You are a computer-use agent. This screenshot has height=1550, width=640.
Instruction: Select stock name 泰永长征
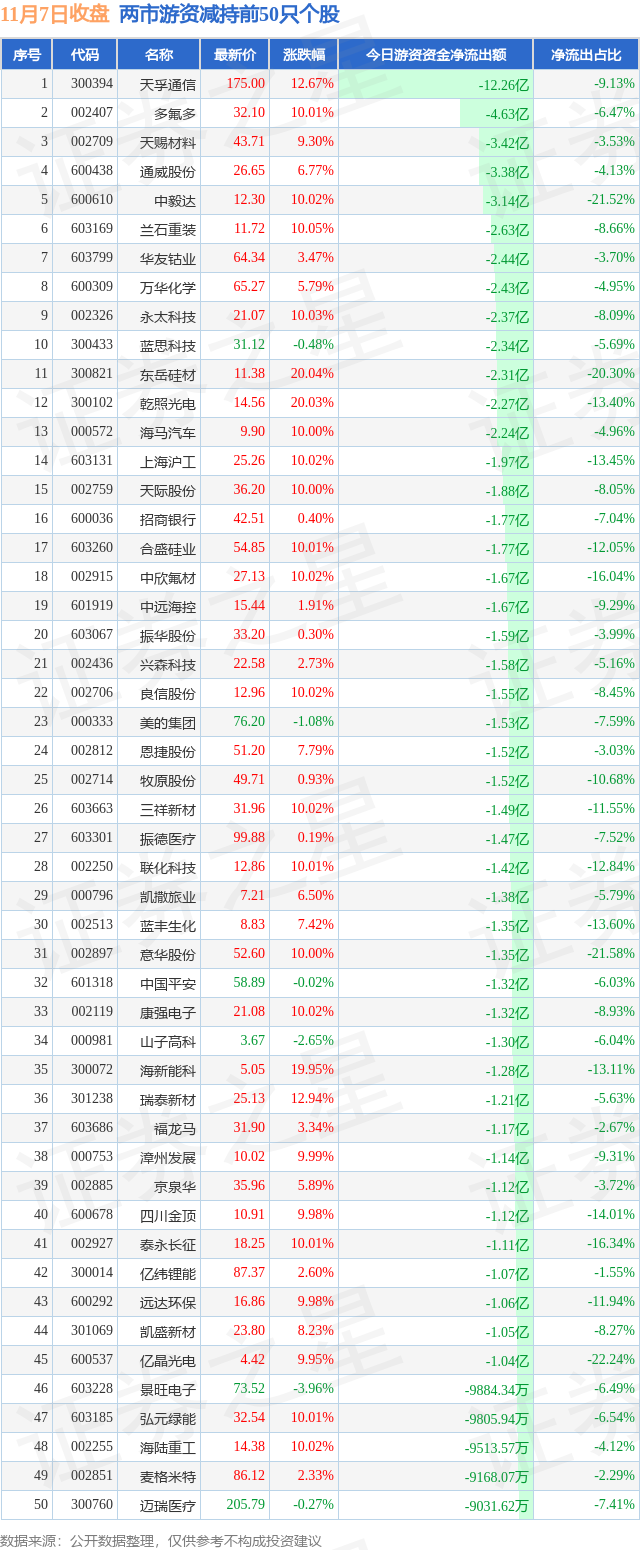coord(168,1244)
